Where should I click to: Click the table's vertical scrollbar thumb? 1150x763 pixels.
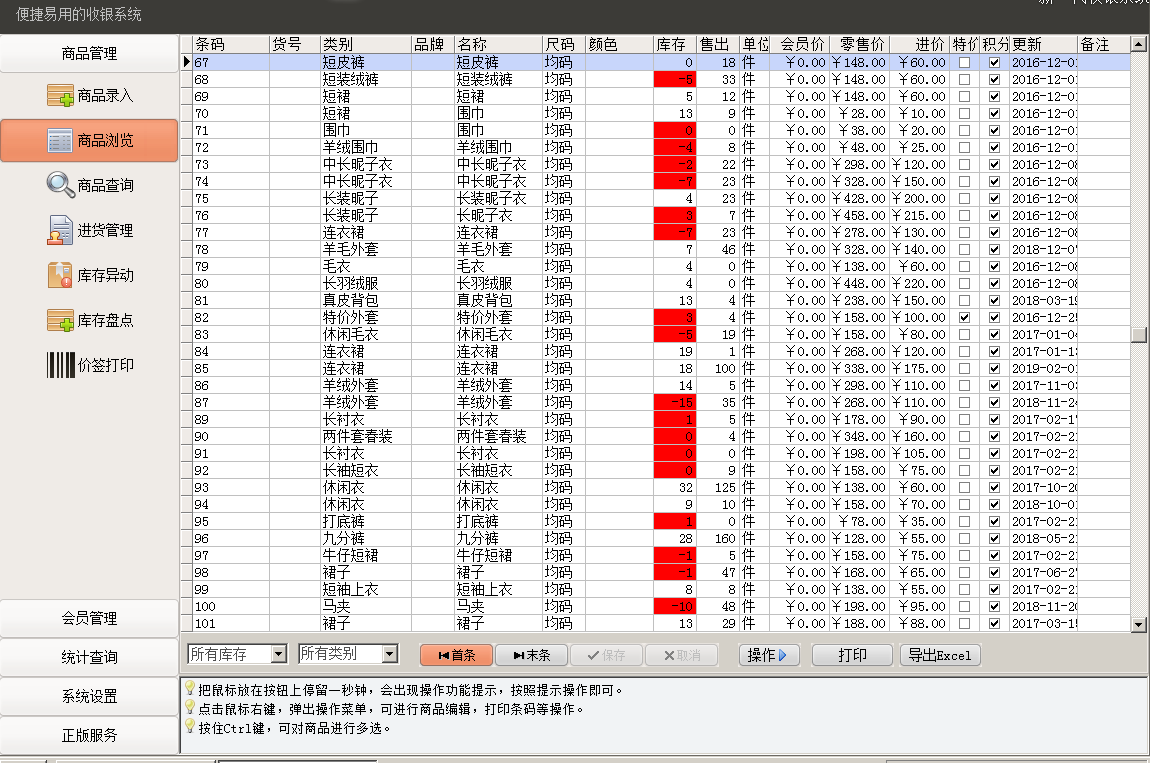[1138, 335]
